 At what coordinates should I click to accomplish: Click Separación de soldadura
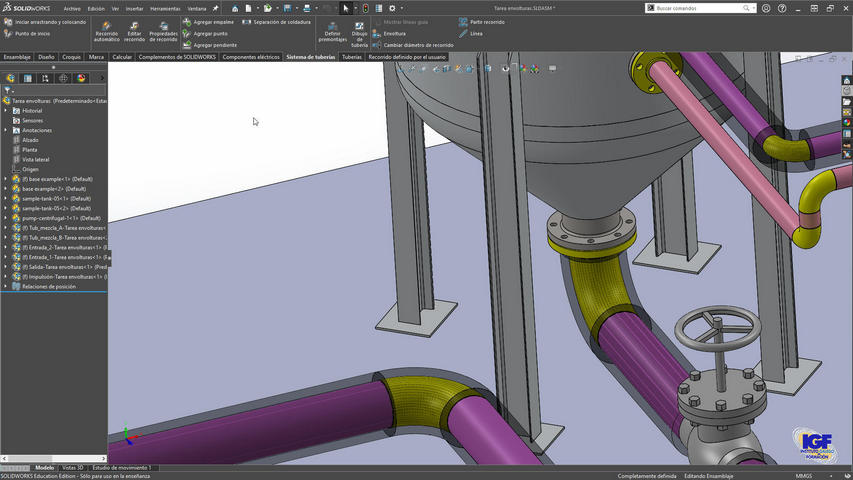point(276,22)
